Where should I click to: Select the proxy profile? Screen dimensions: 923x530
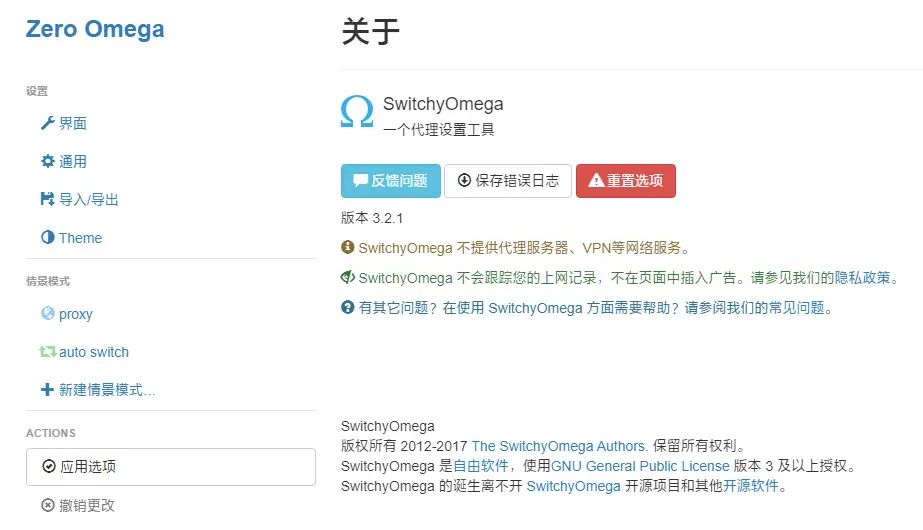click(76, 314)
